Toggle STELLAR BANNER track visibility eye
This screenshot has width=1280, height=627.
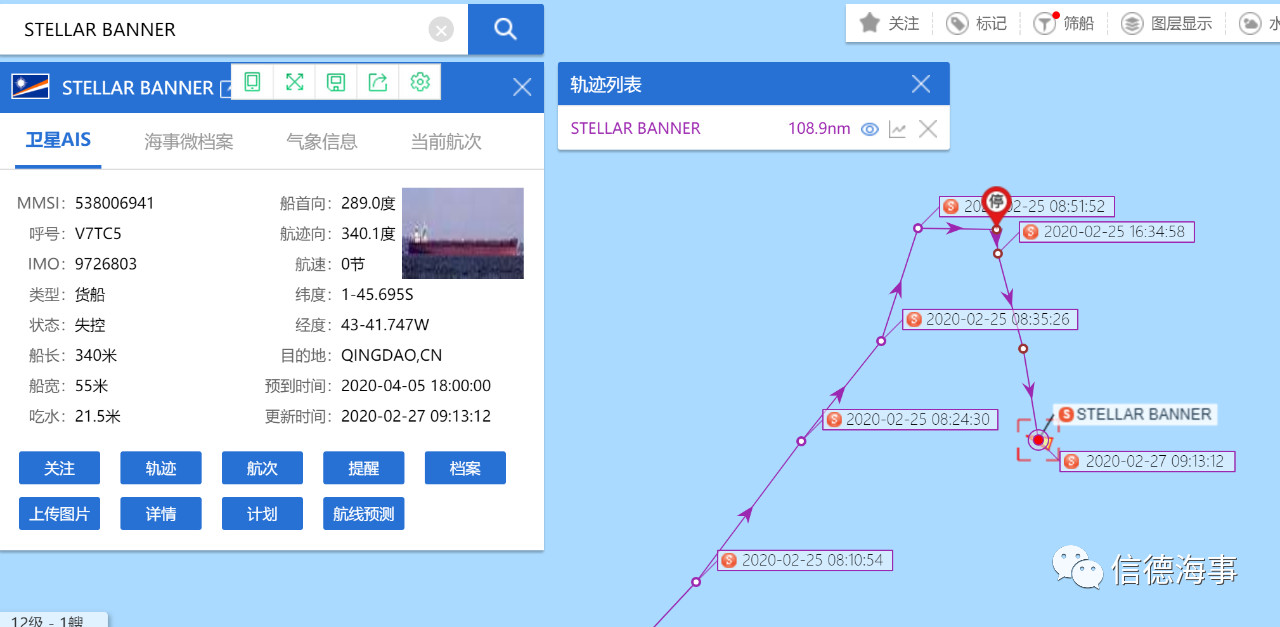(x=870, y=129)
